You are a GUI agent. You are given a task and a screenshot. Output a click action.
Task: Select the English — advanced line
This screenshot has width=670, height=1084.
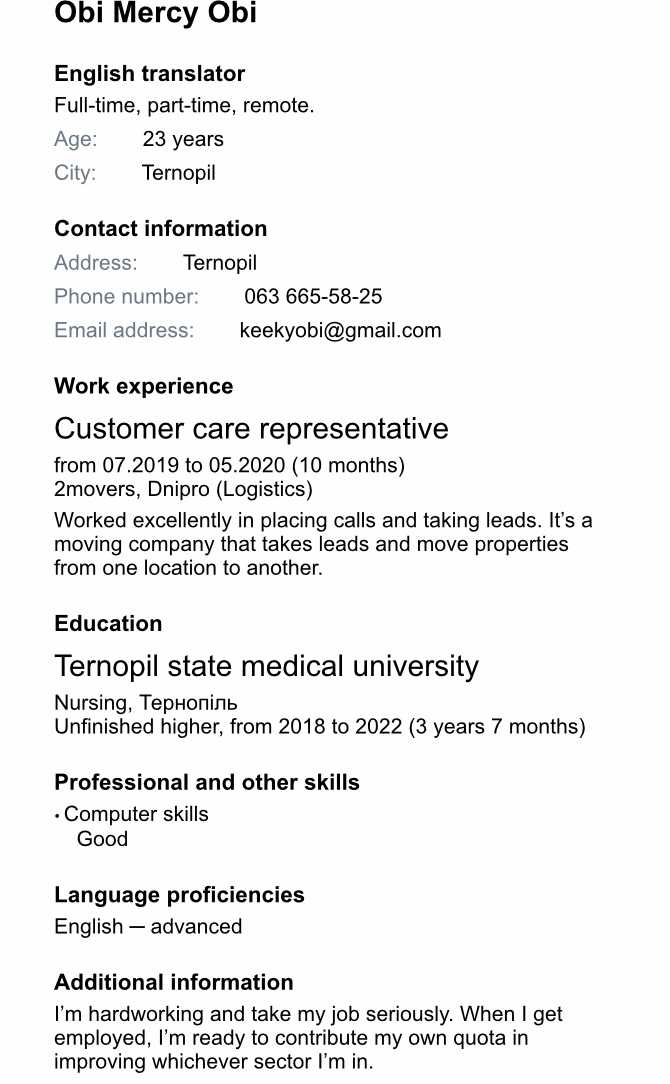point(148,926)
